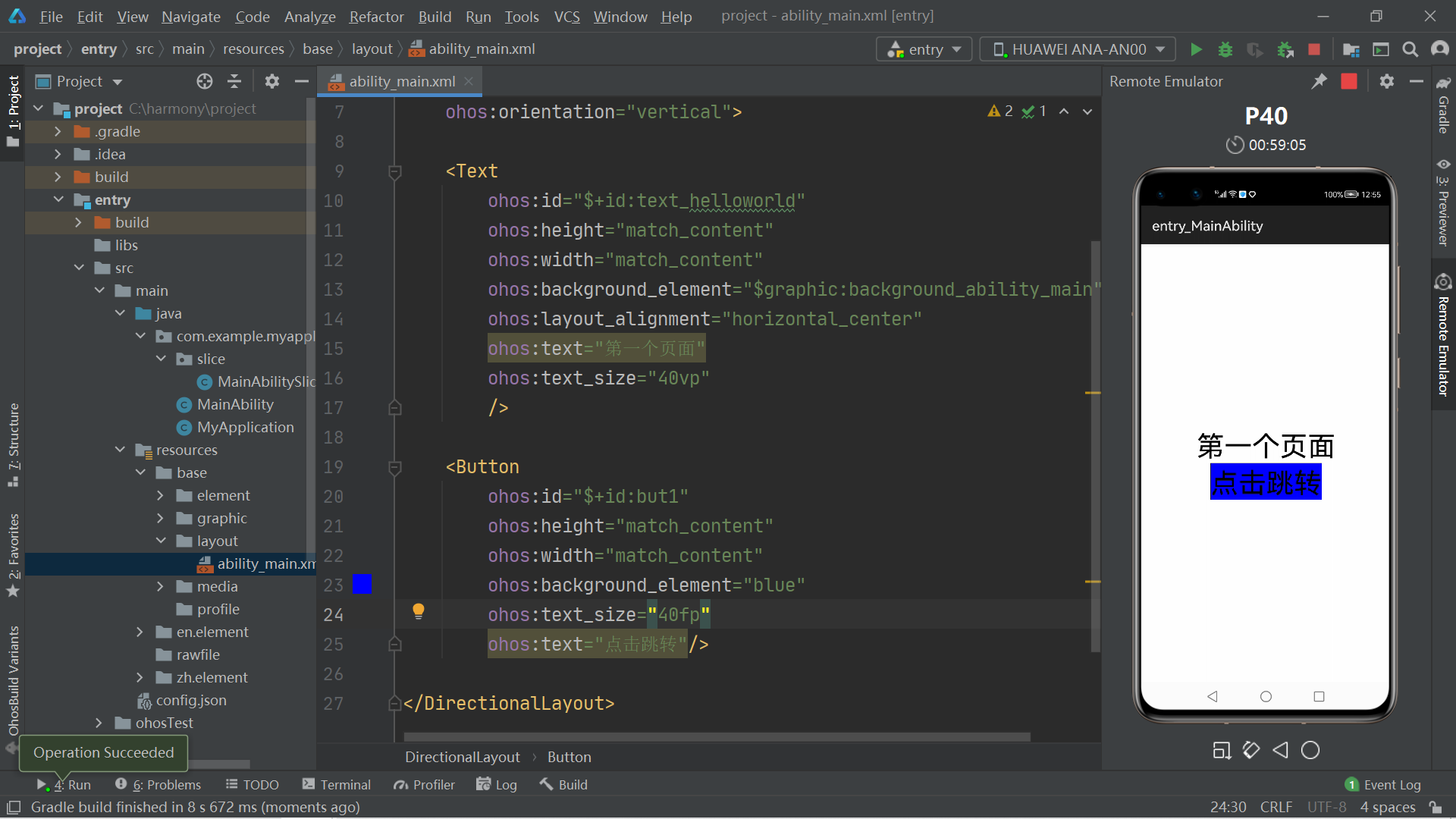Tap the blue button in the emulator
1456x819 pixels.
[x=1265, y=482]
